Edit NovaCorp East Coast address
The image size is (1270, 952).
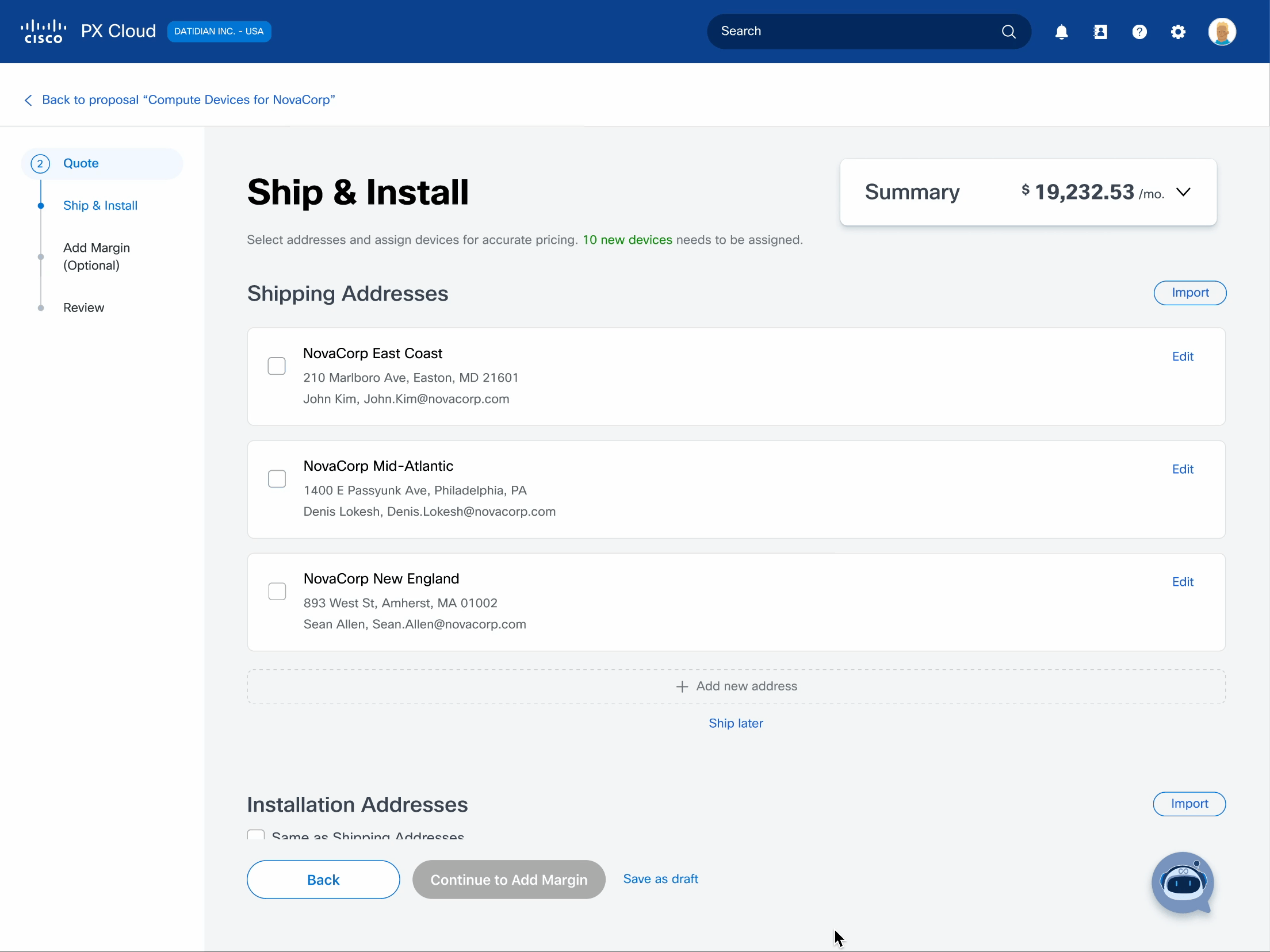coord(1183,356)
